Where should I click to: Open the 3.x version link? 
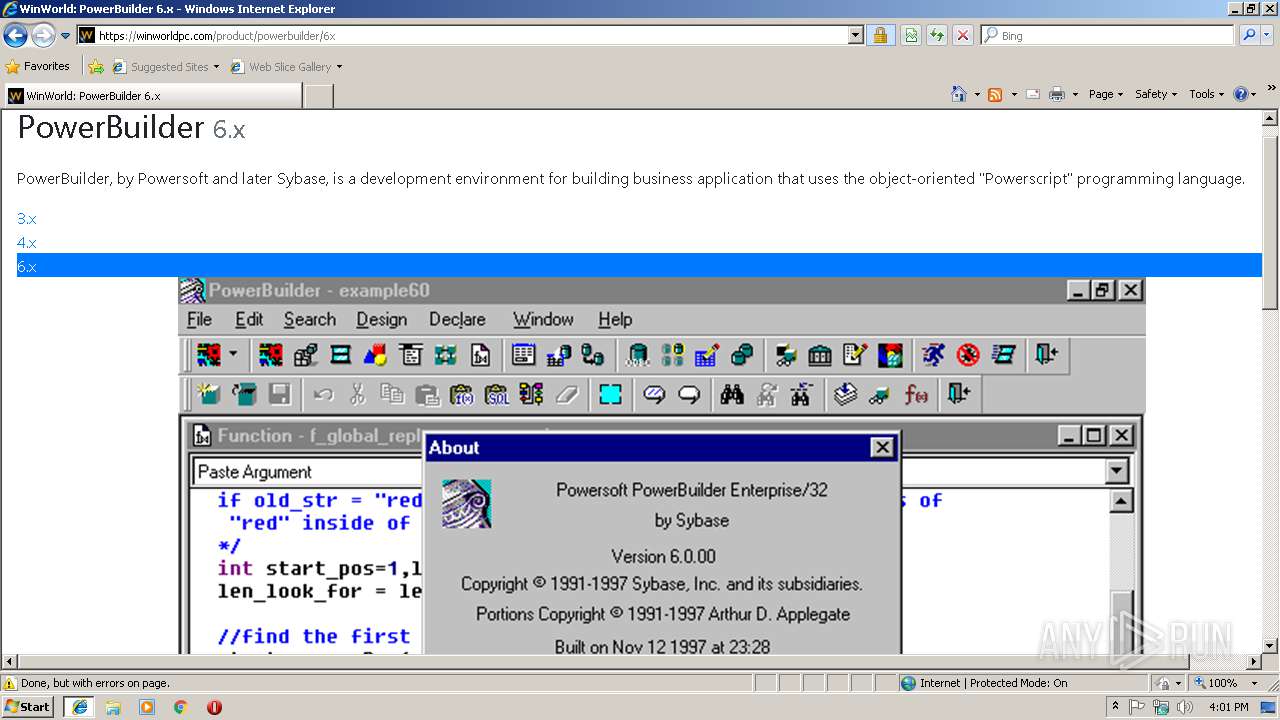(26, 218)
